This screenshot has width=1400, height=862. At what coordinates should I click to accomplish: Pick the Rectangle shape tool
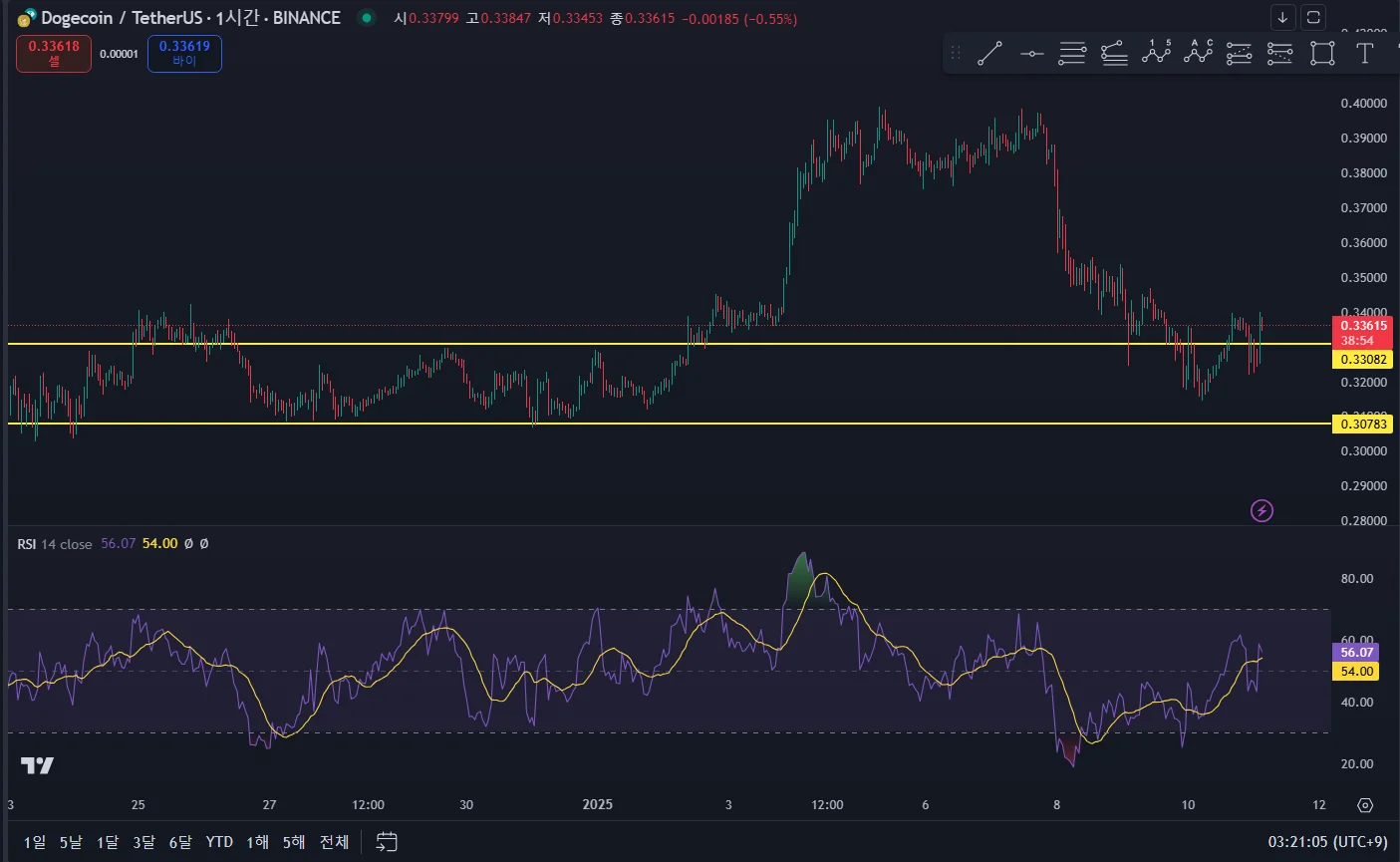point(1322,54)
